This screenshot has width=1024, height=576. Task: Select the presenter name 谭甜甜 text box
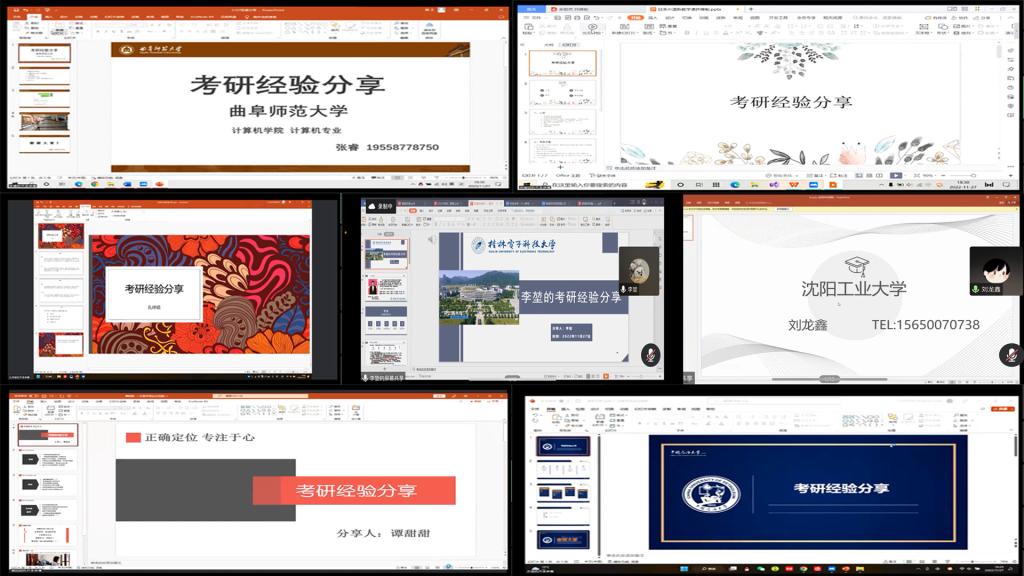pos(383,533)
